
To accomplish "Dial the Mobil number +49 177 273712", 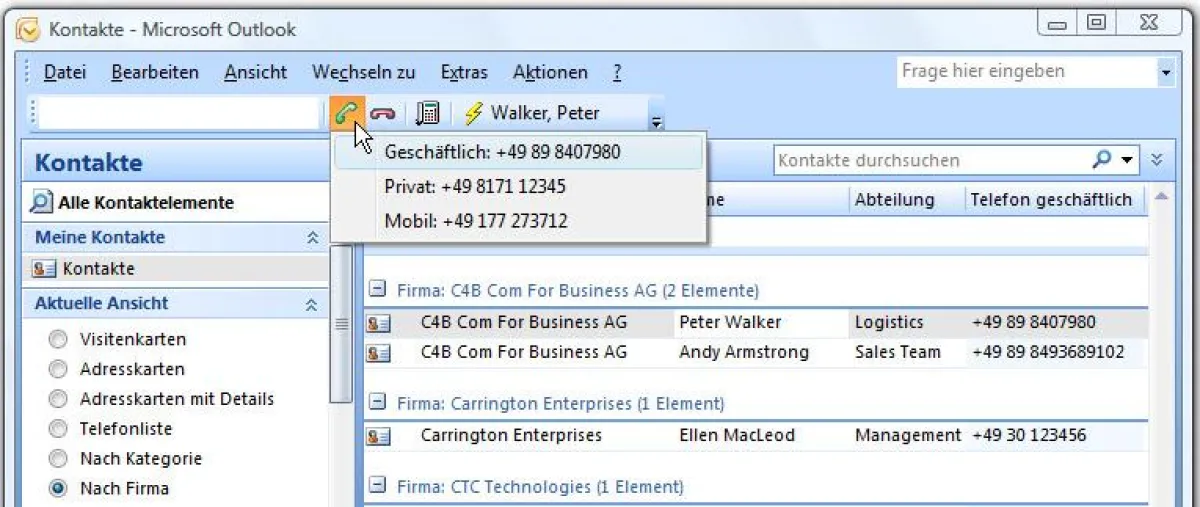I will tap(519, 221).
